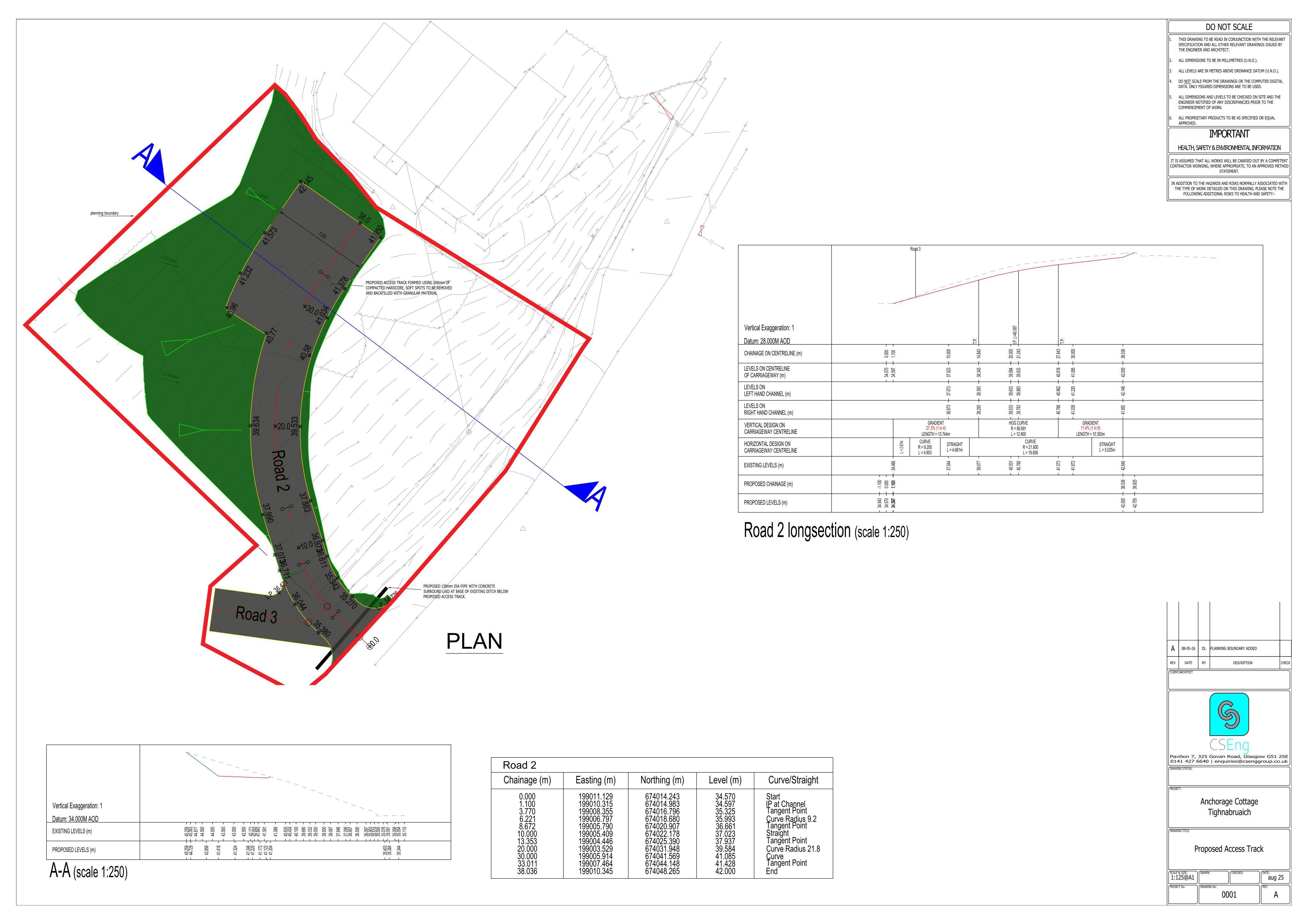Image resolution: width=1308 pixels, height=924 pixels.
Task: Click the 'IP at Channel' table entry
Action: 786,804
